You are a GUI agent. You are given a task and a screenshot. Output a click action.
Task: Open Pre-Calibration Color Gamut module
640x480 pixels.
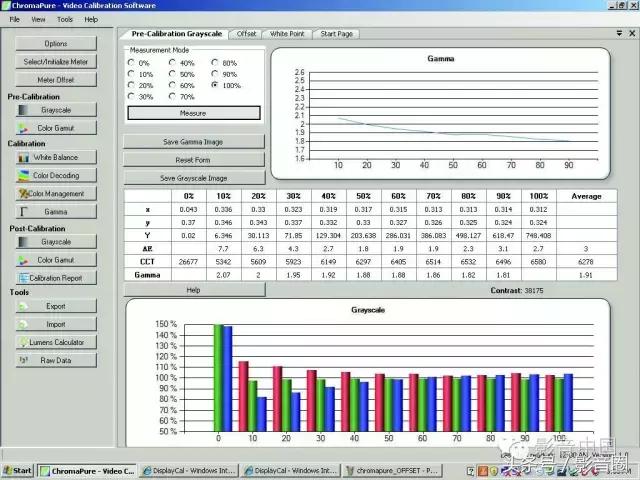pos(56,128)
